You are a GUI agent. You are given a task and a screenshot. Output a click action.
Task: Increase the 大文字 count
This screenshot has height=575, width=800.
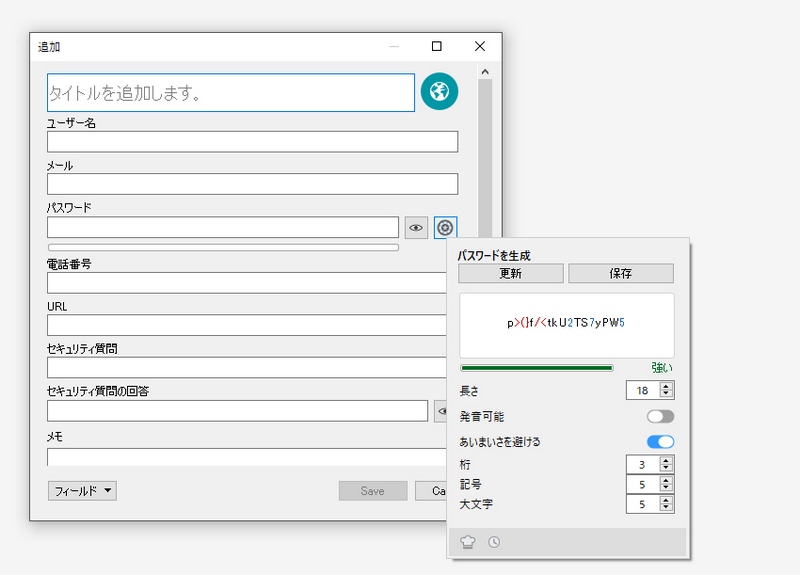pos(666,501)
